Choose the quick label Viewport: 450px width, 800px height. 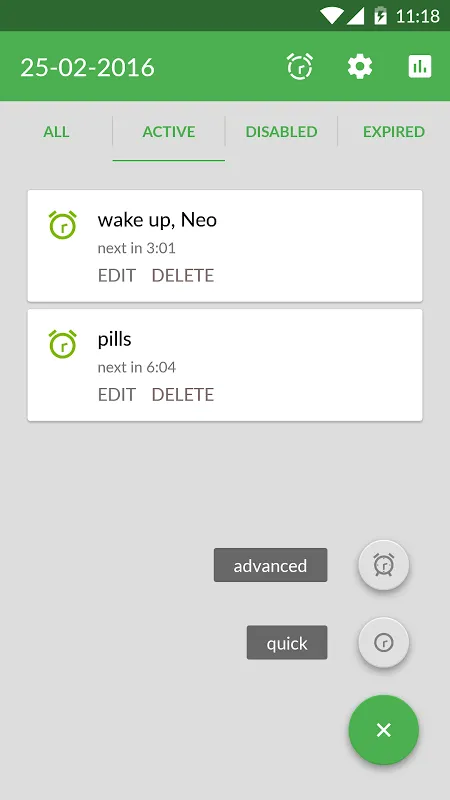287,643
